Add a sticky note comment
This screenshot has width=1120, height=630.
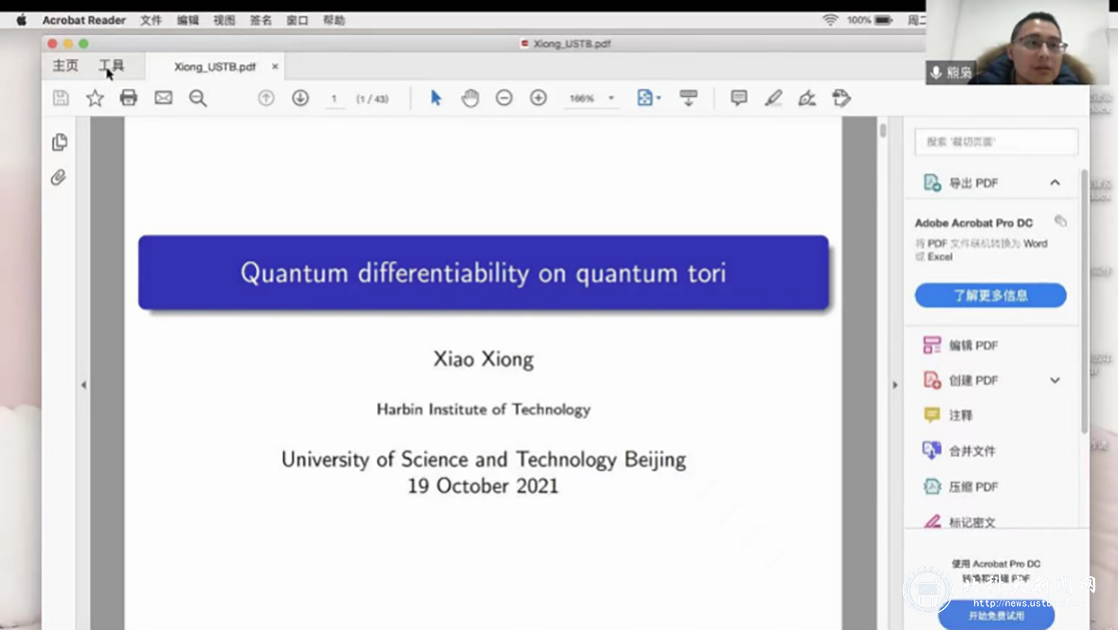coord(739,98)
